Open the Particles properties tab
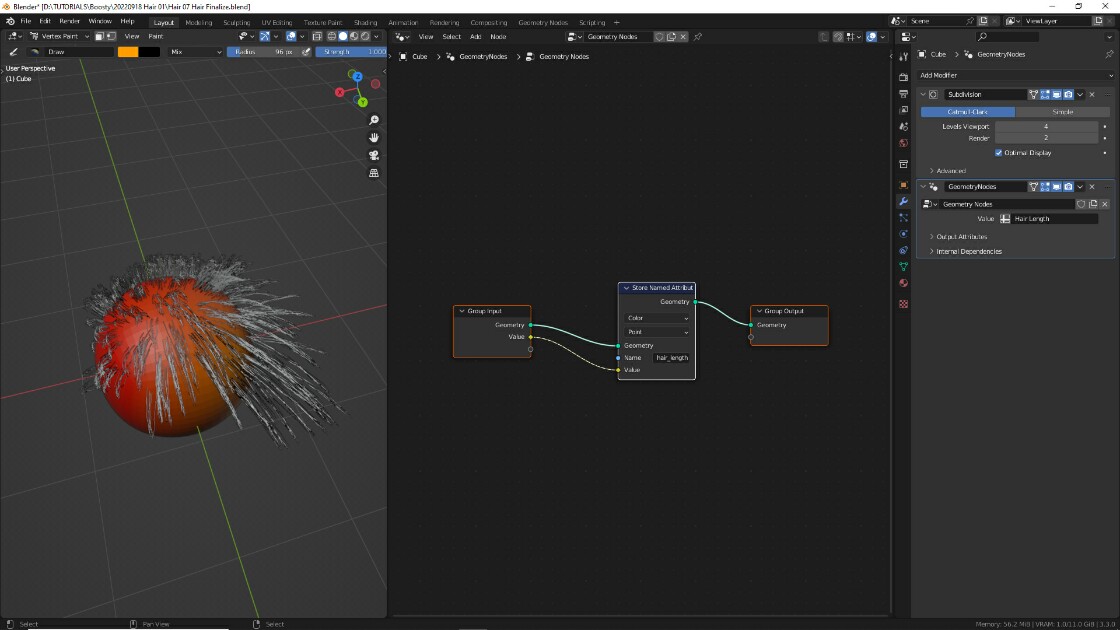 pos(904,218)
